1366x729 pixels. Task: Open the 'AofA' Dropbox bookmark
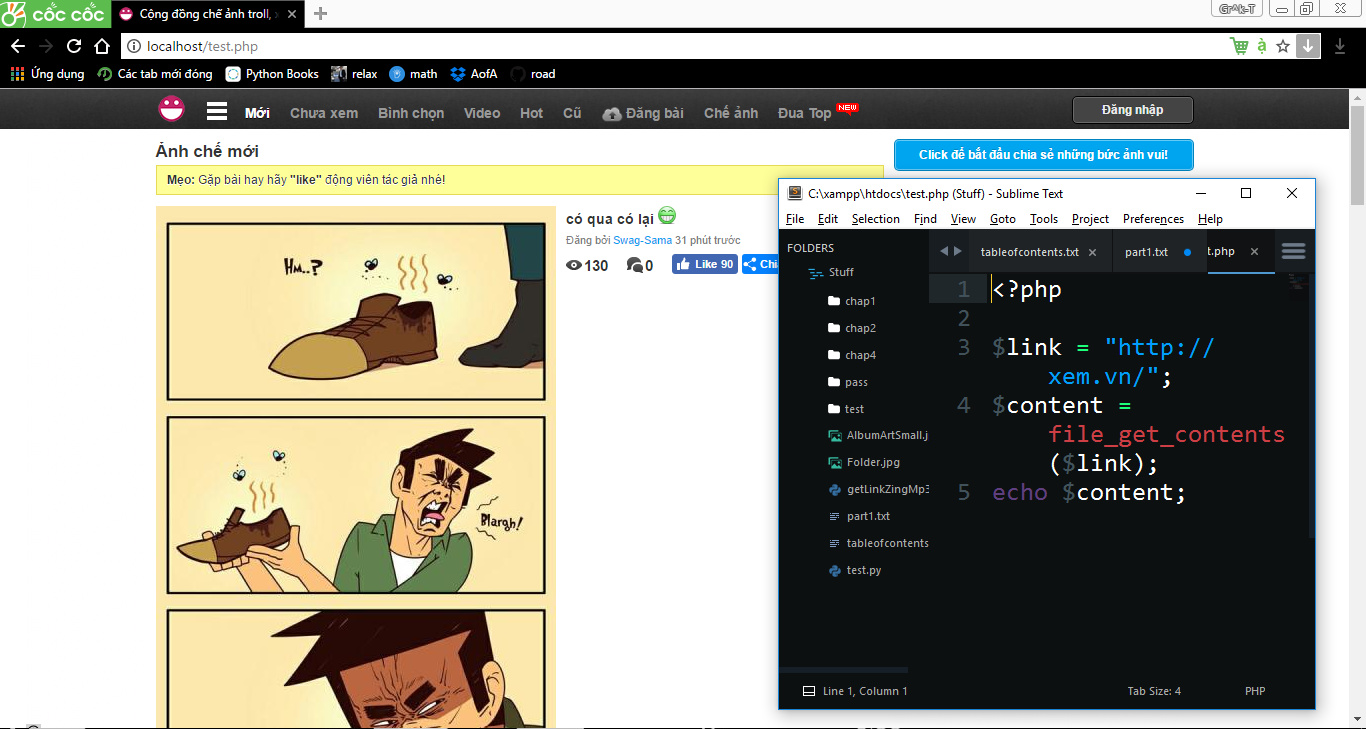[474, 74]
